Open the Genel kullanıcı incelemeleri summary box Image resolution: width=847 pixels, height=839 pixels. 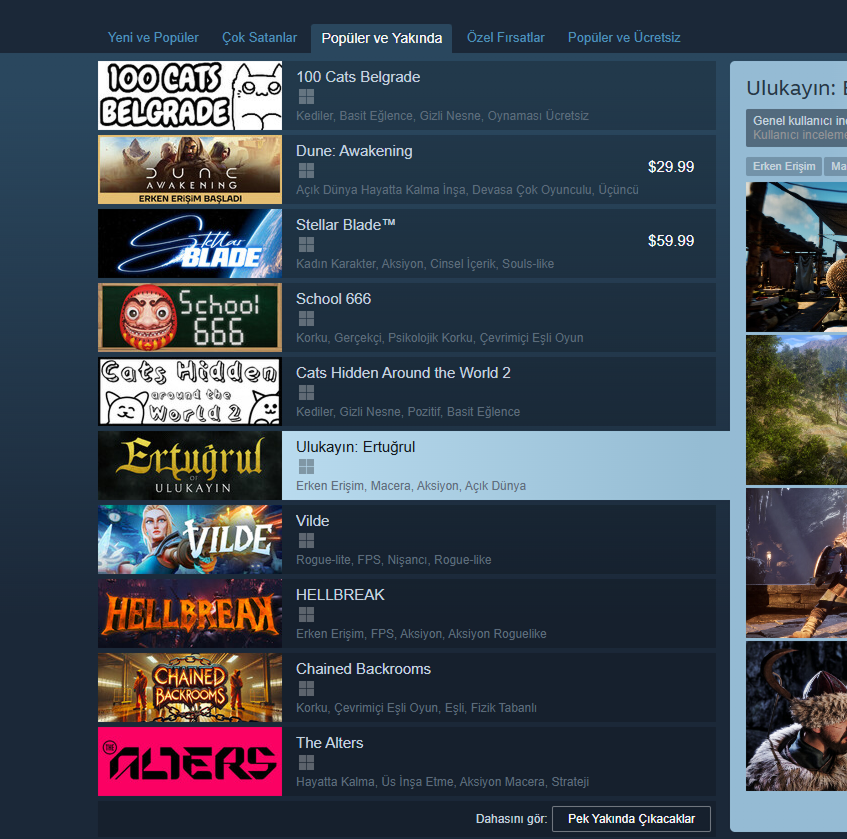pyautogui.click(x=796, y=128)
